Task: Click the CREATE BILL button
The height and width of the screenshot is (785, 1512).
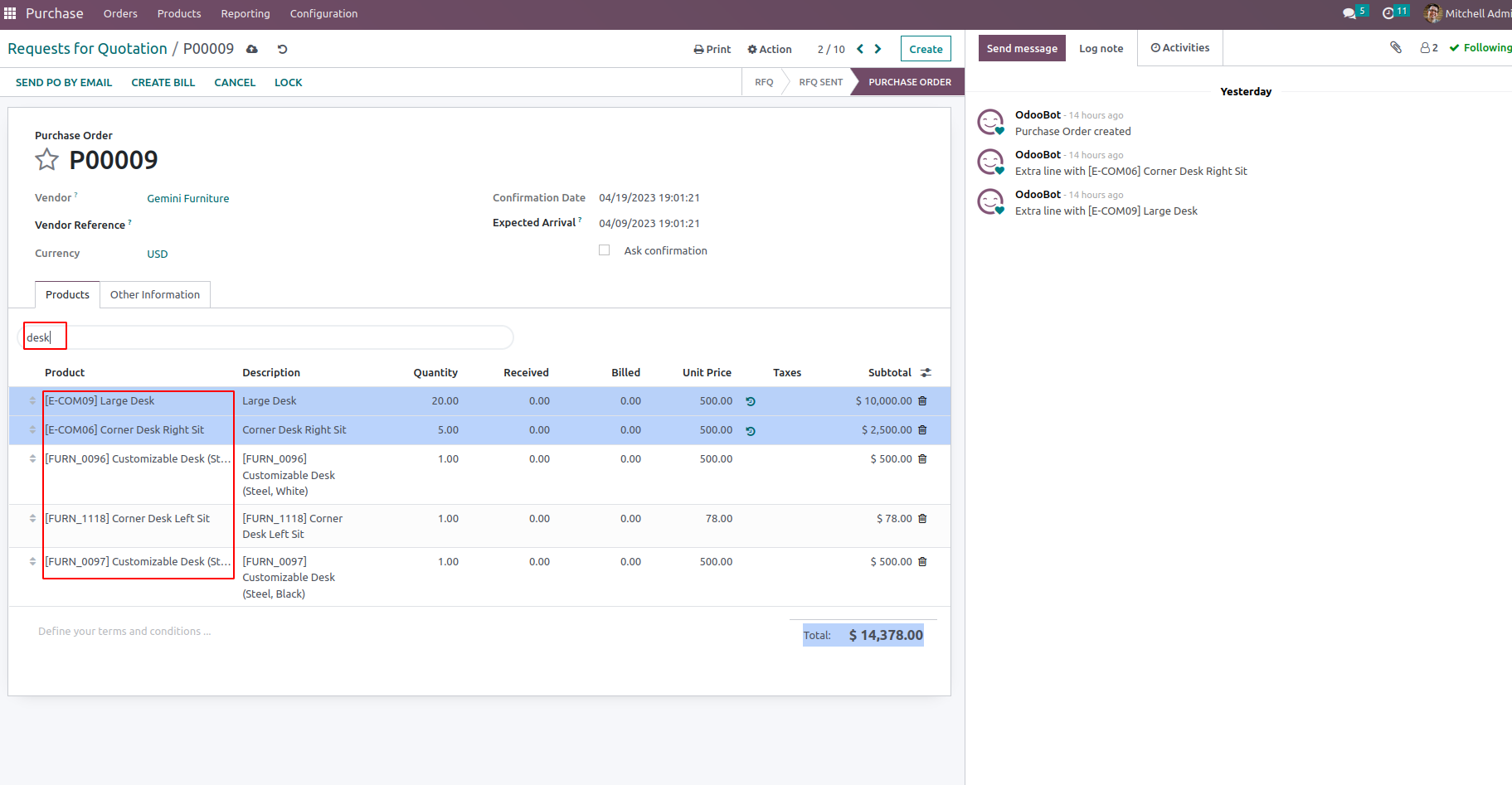Action: click(x=163, y=83)
